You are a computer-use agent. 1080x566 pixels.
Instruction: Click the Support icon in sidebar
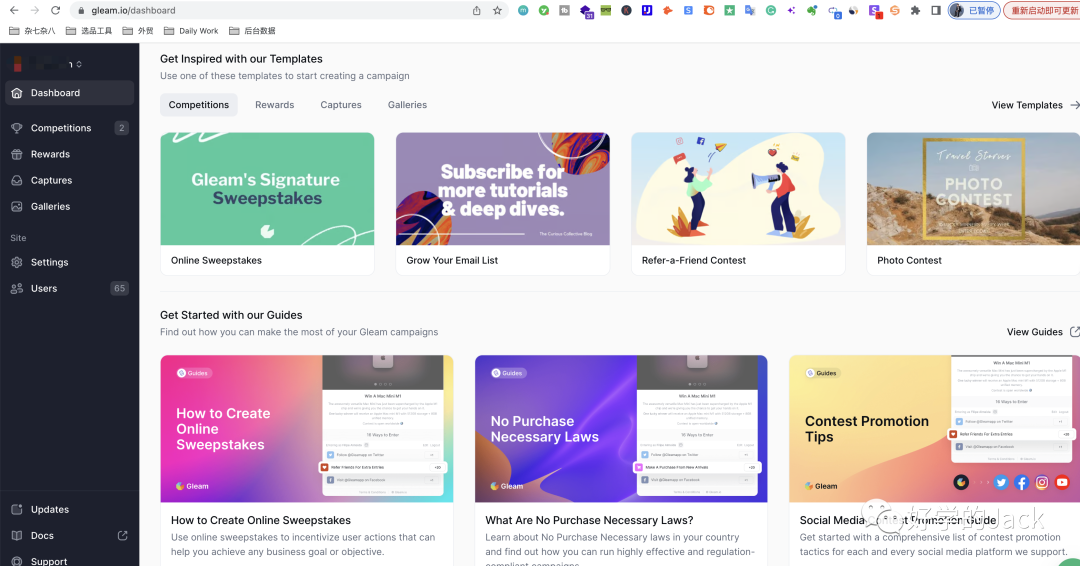click(x=17, y=561)
